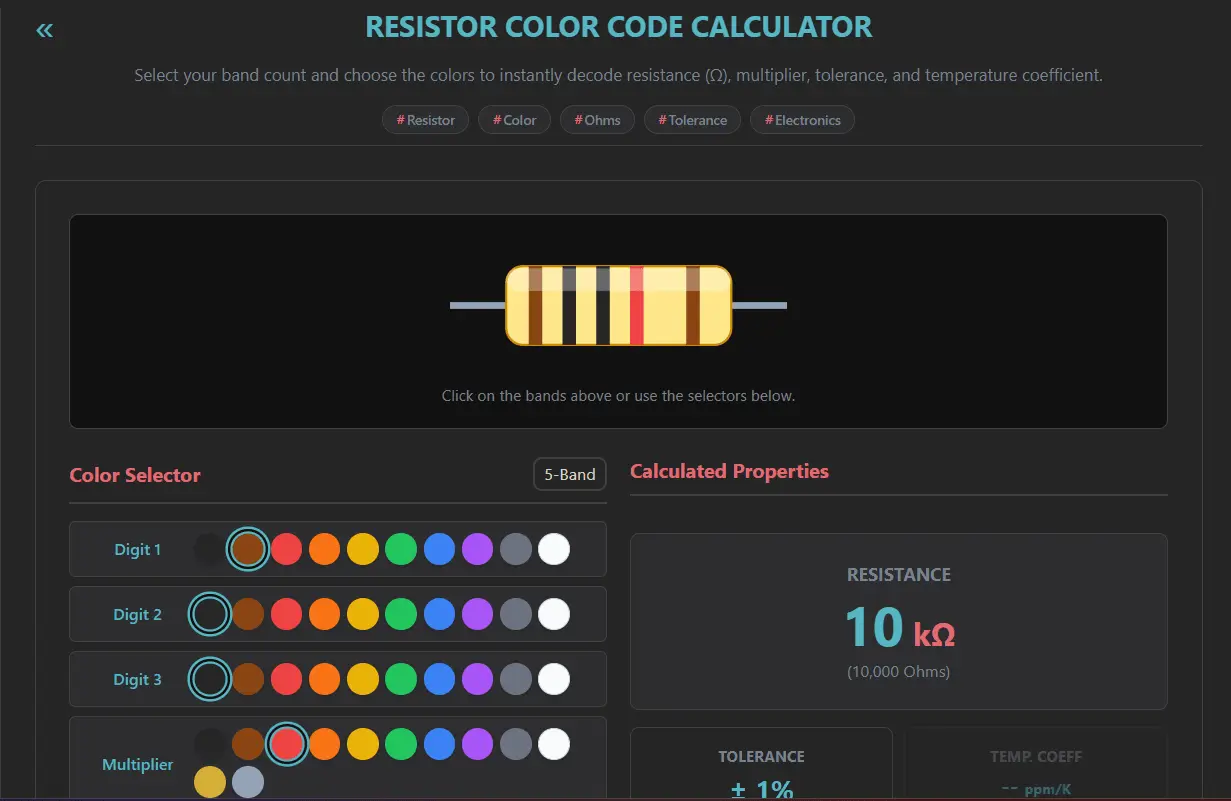Select brown for Digit 2
The width and height of the screenshot is (1231, 801).
click(x=248, y=614)
